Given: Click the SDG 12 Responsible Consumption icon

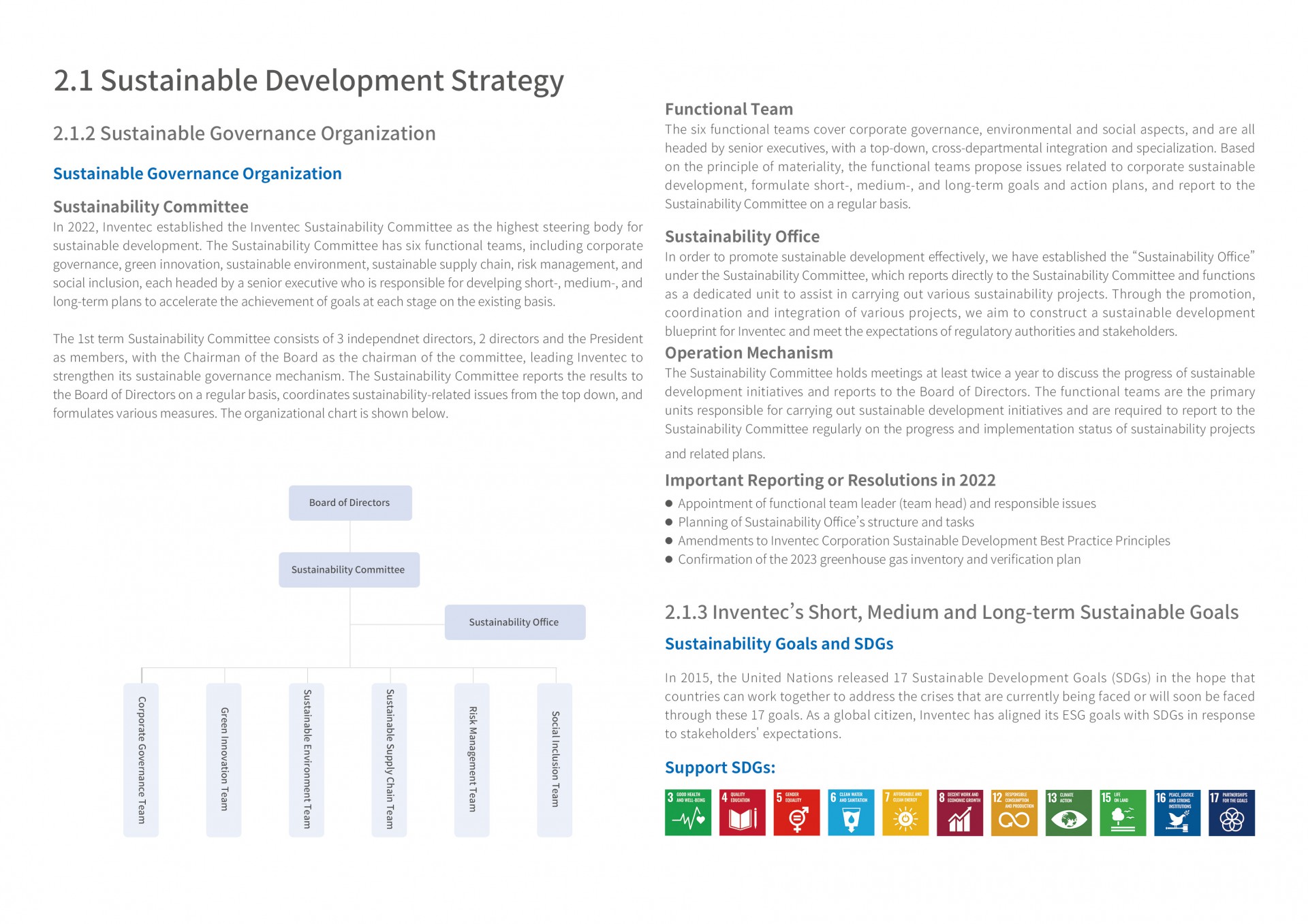Looking at the screenshot, I should 1014,812.
